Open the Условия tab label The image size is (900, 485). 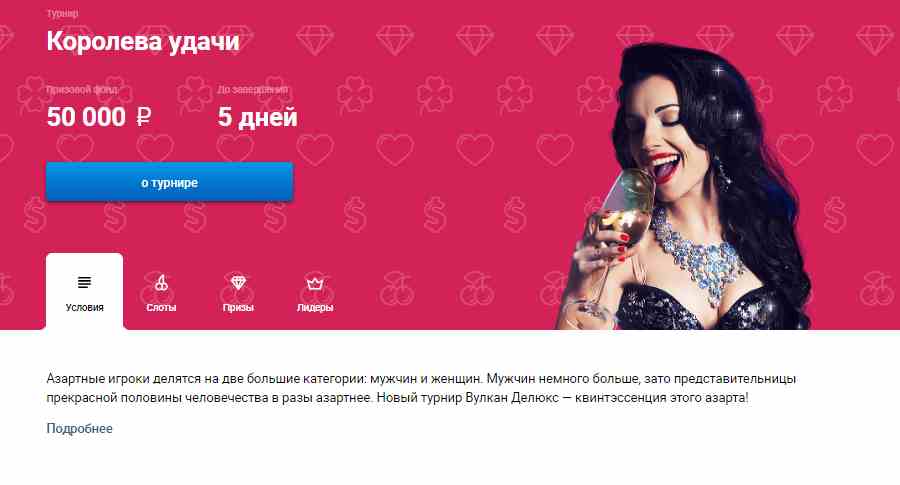(84, 308)
